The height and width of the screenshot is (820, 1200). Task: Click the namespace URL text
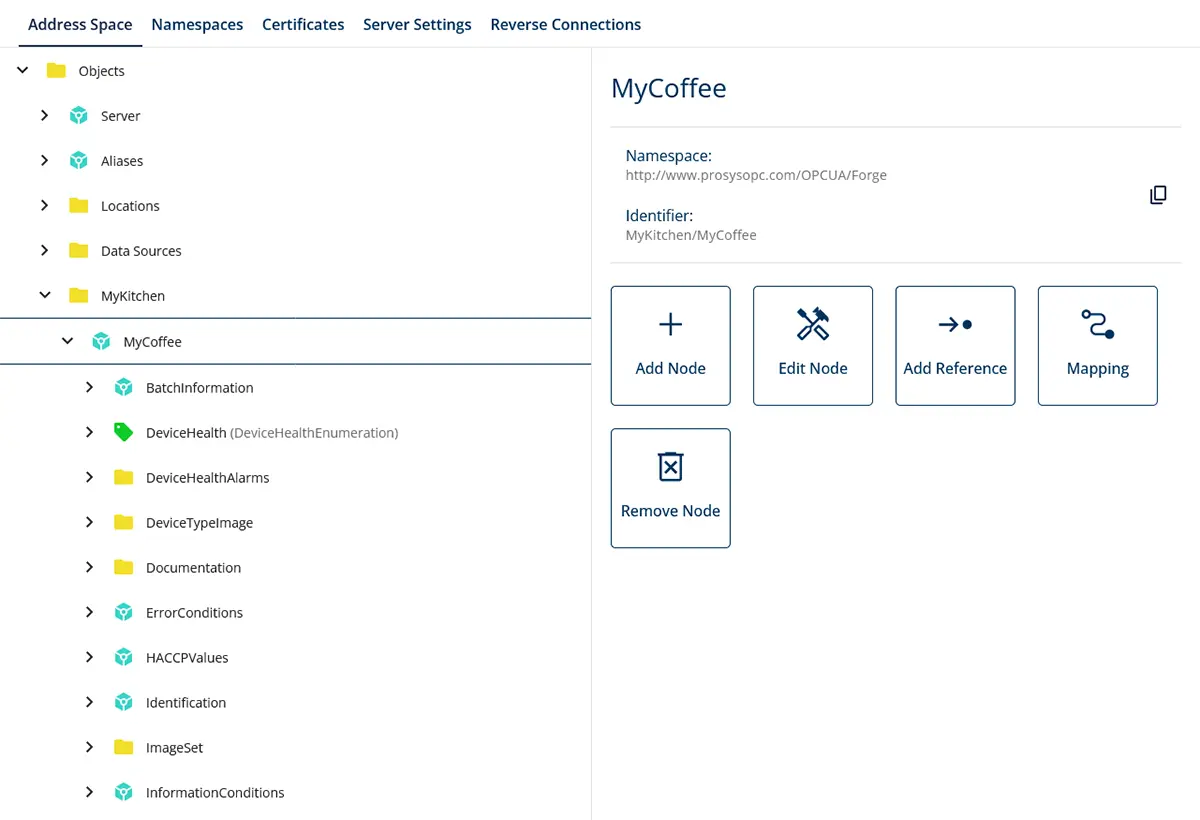[x=756, y=175]
